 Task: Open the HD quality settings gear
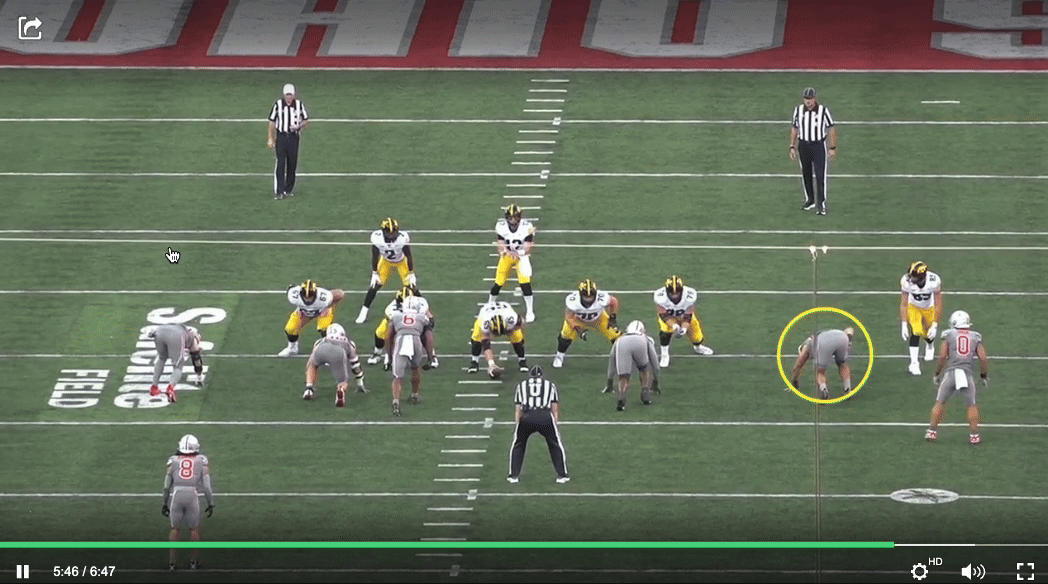[920, 571]
